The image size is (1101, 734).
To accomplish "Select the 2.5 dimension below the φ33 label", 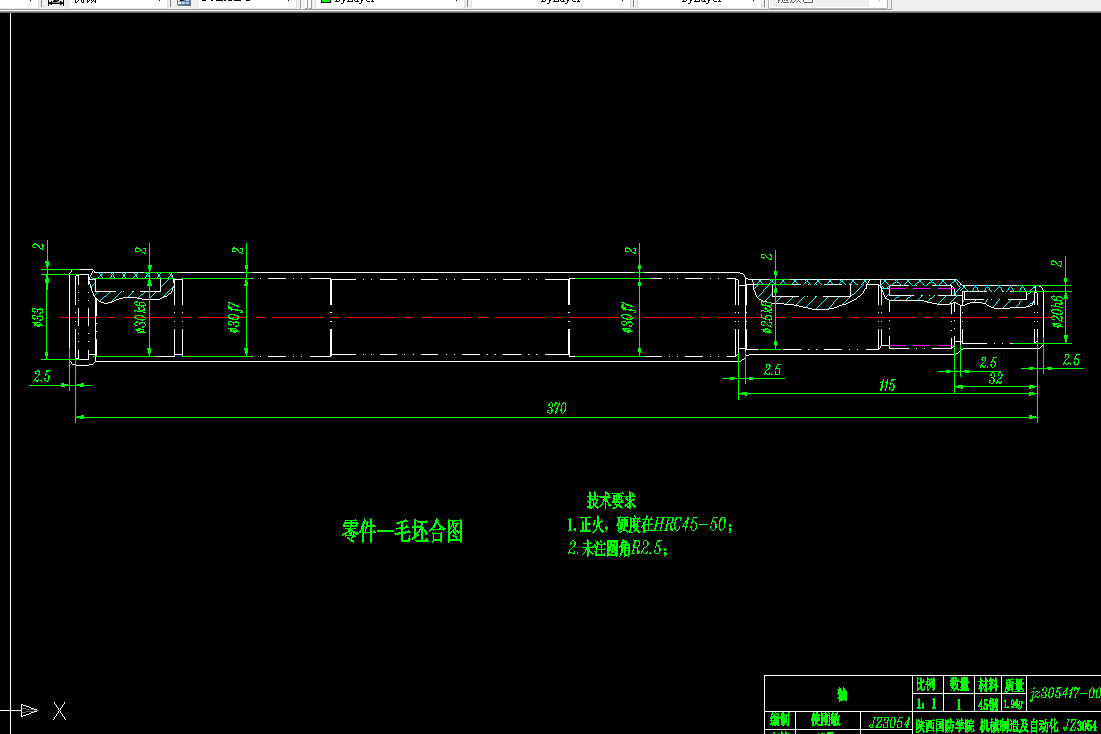I will (42, 376).
